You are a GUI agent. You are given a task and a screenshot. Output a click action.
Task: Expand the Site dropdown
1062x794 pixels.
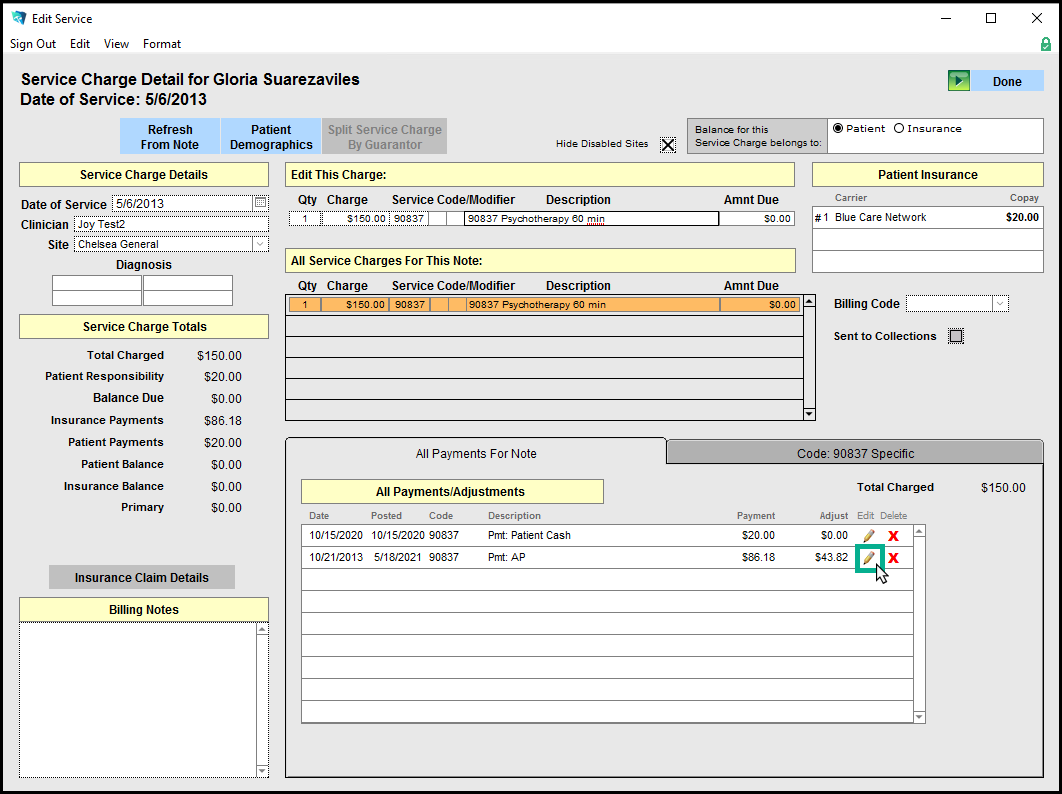coord(260,244)
